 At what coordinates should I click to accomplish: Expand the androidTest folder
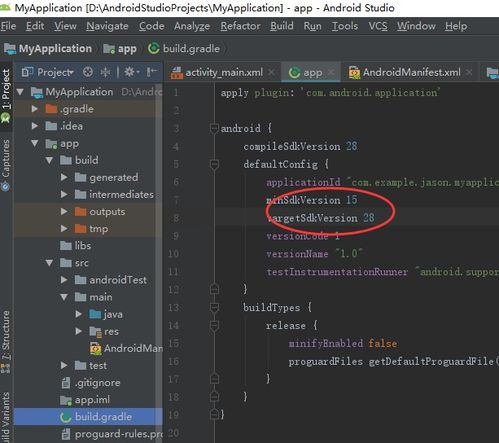pyautogui.click(x=64, y=280)
